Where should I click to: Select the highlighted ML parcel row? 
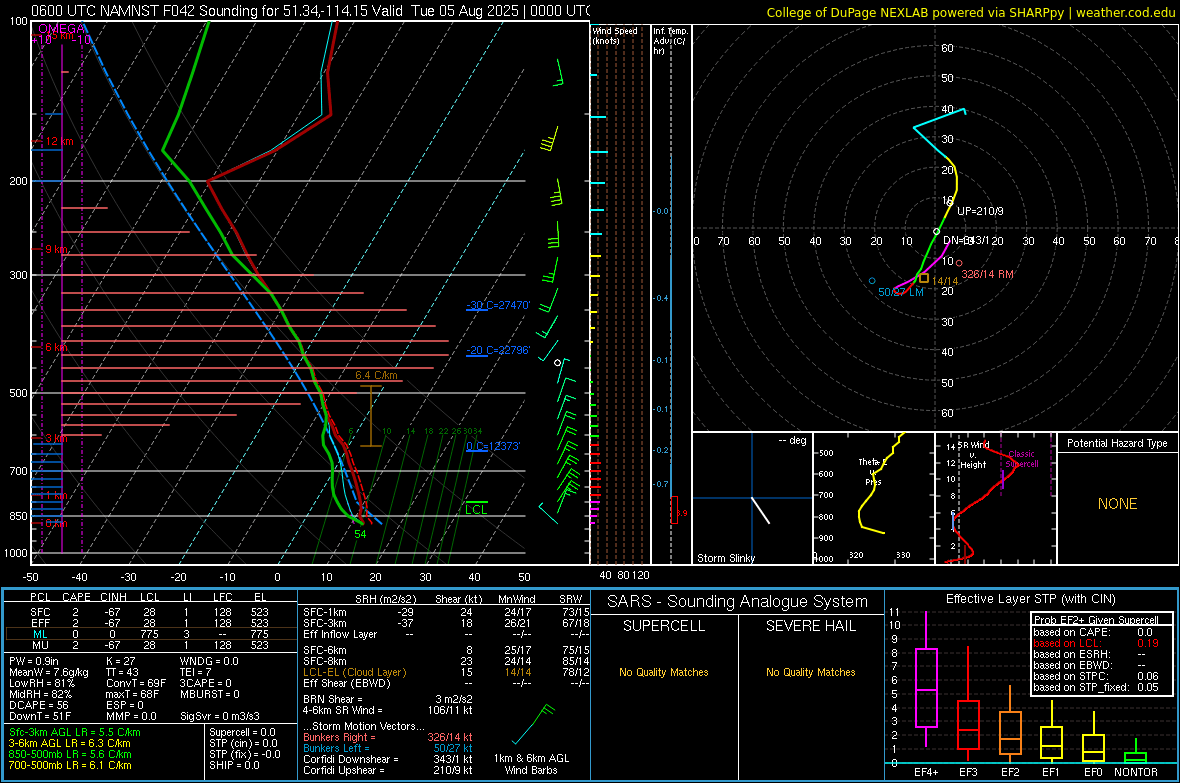click(151, 634)
